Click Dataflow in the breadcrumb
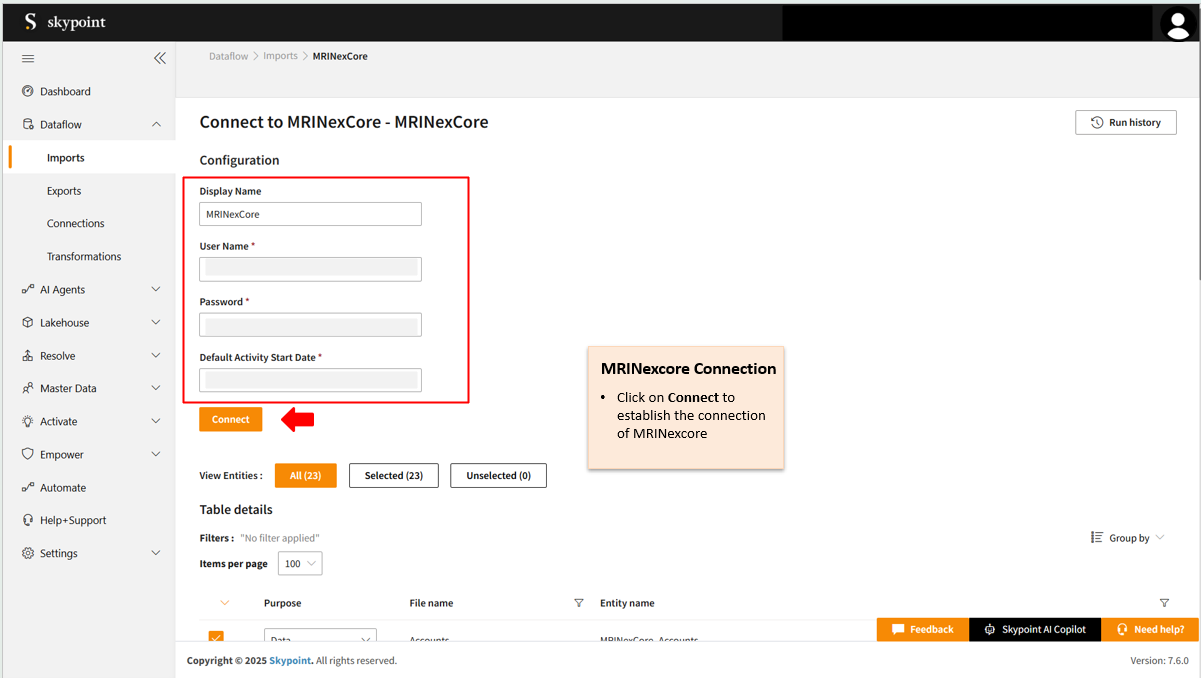The width and height of the screenshot is (1201, 678). coord(229,56)
